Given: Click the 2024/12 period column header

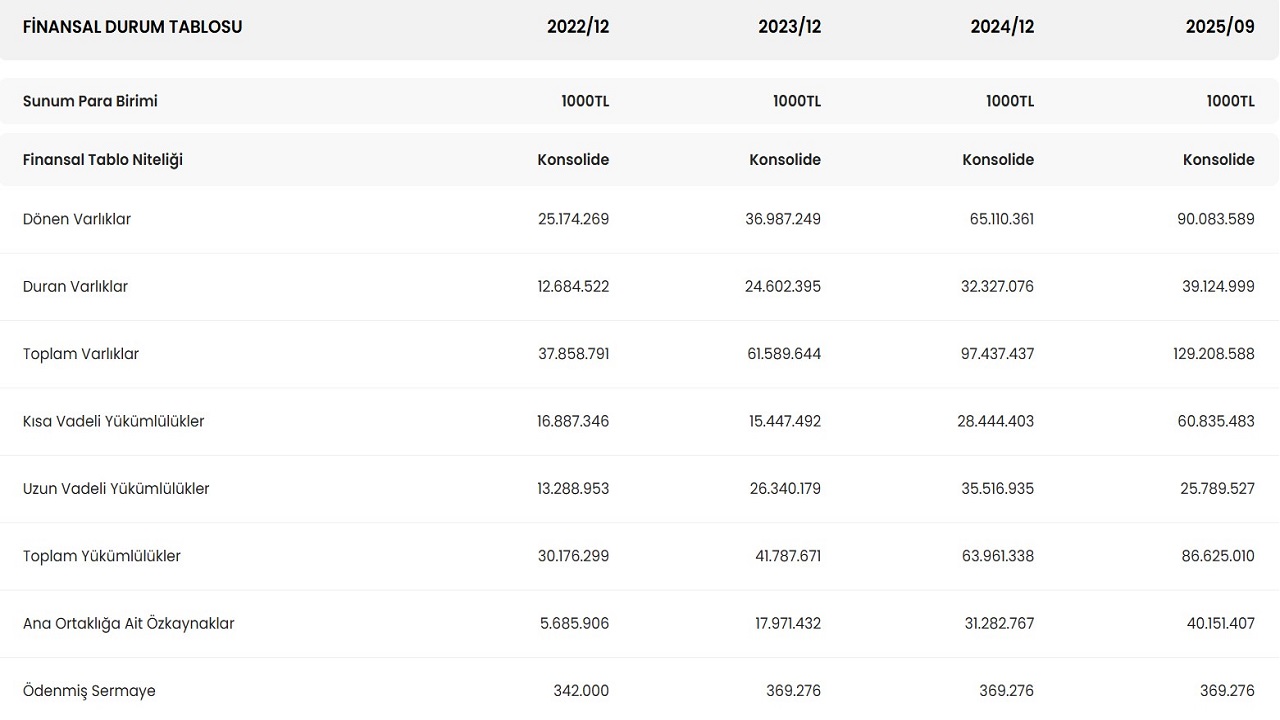Looking at the screenshot, I should [x=1002, y=27].
